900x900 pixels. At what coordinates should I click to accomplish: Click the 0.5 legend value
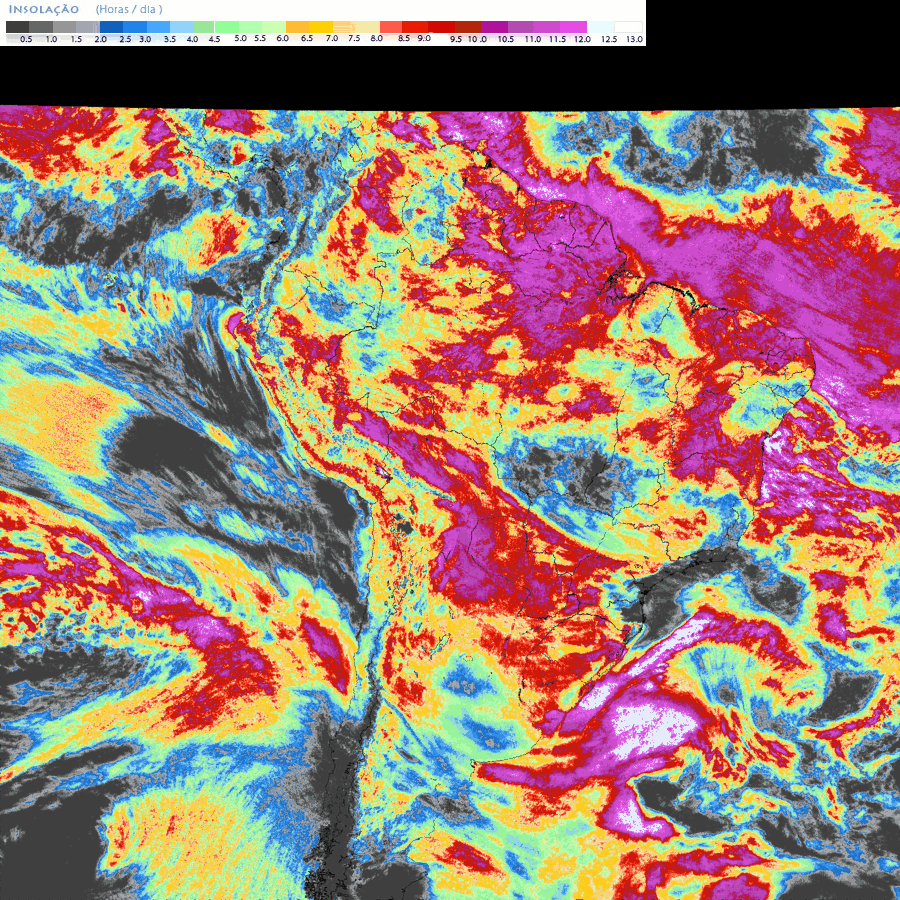click(x=26, y=40)
